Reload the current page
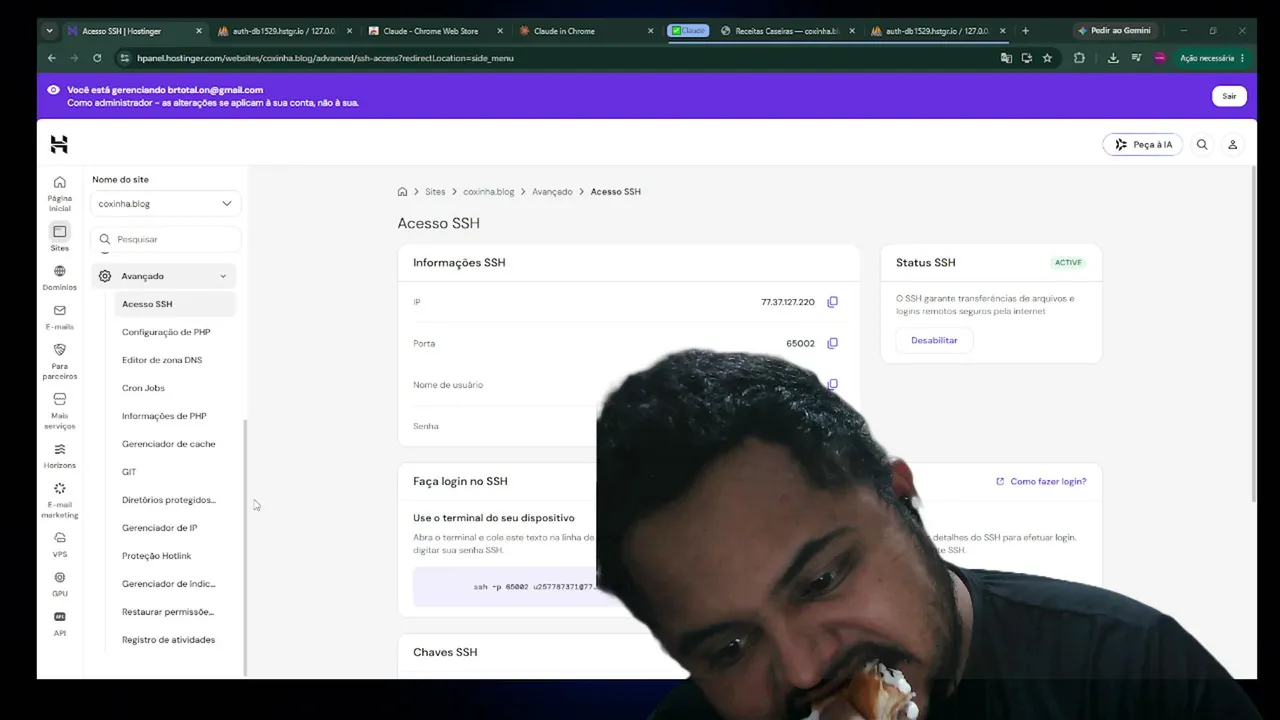1280x720 pixels. [x=97, y=58]
